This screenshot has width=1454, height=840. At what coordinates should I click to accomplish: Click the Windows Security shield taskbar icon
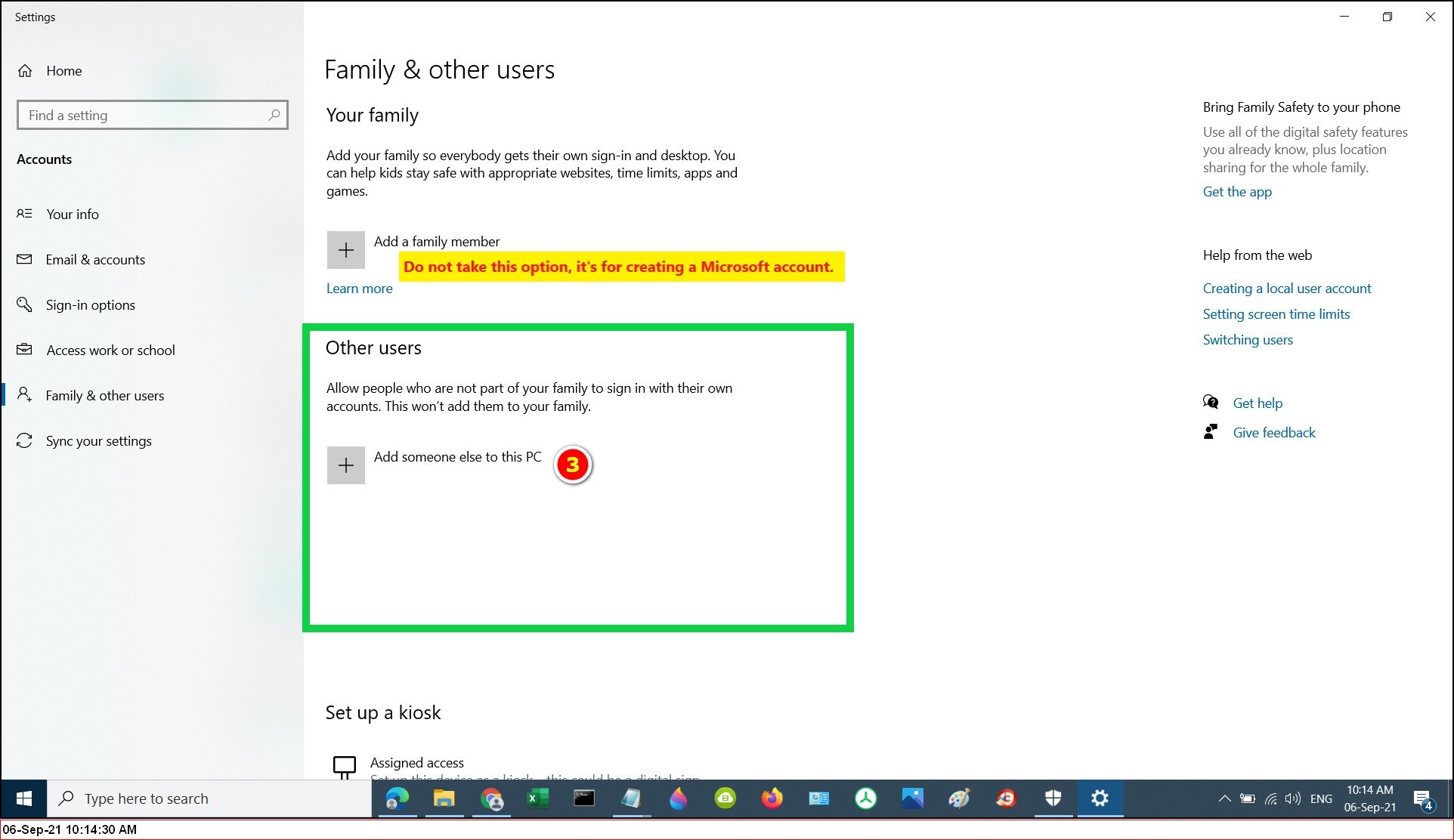(1053, 798)
